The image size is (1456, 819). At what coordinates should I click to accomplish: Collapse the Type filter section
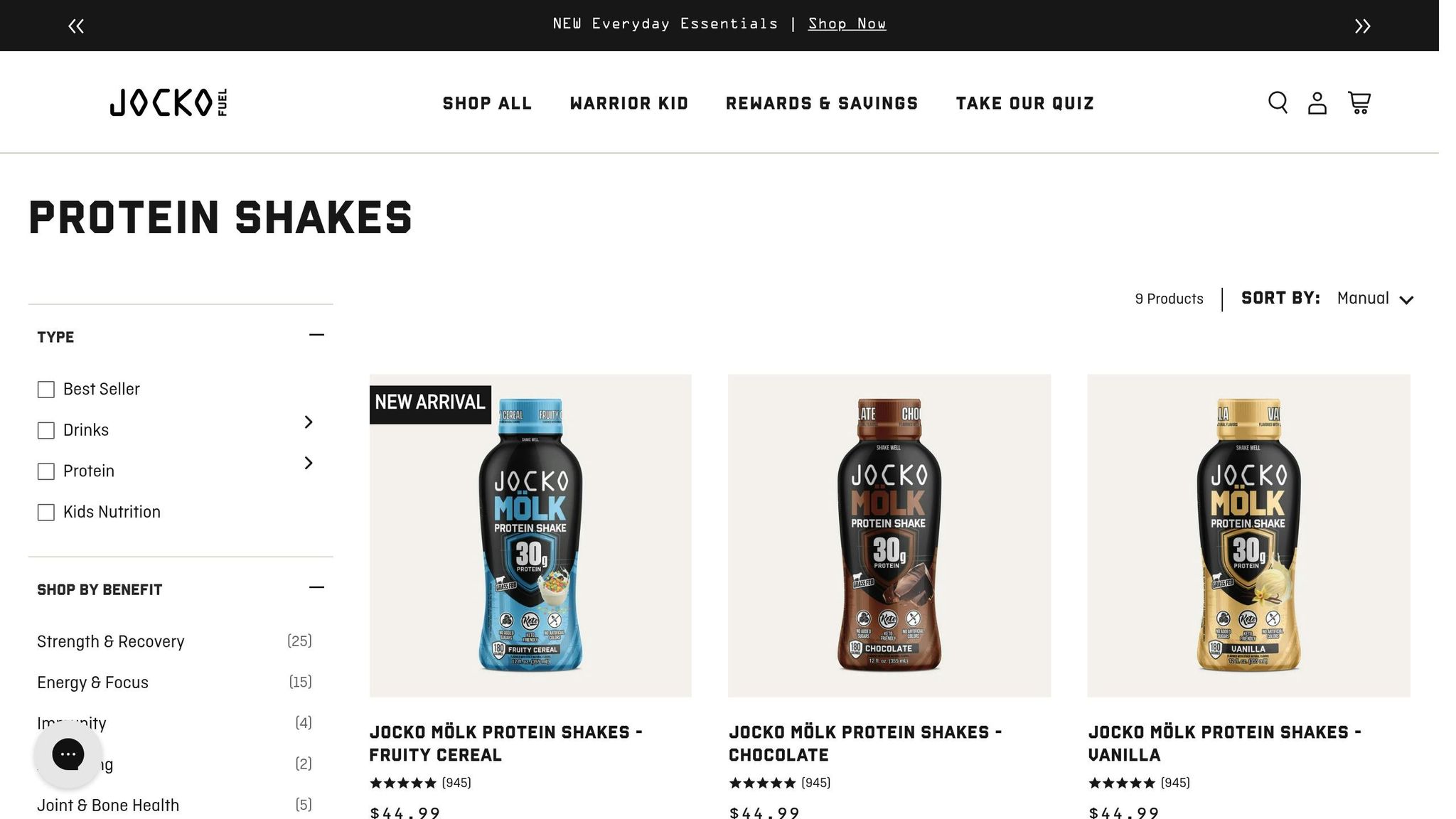(x=316, y=335)
